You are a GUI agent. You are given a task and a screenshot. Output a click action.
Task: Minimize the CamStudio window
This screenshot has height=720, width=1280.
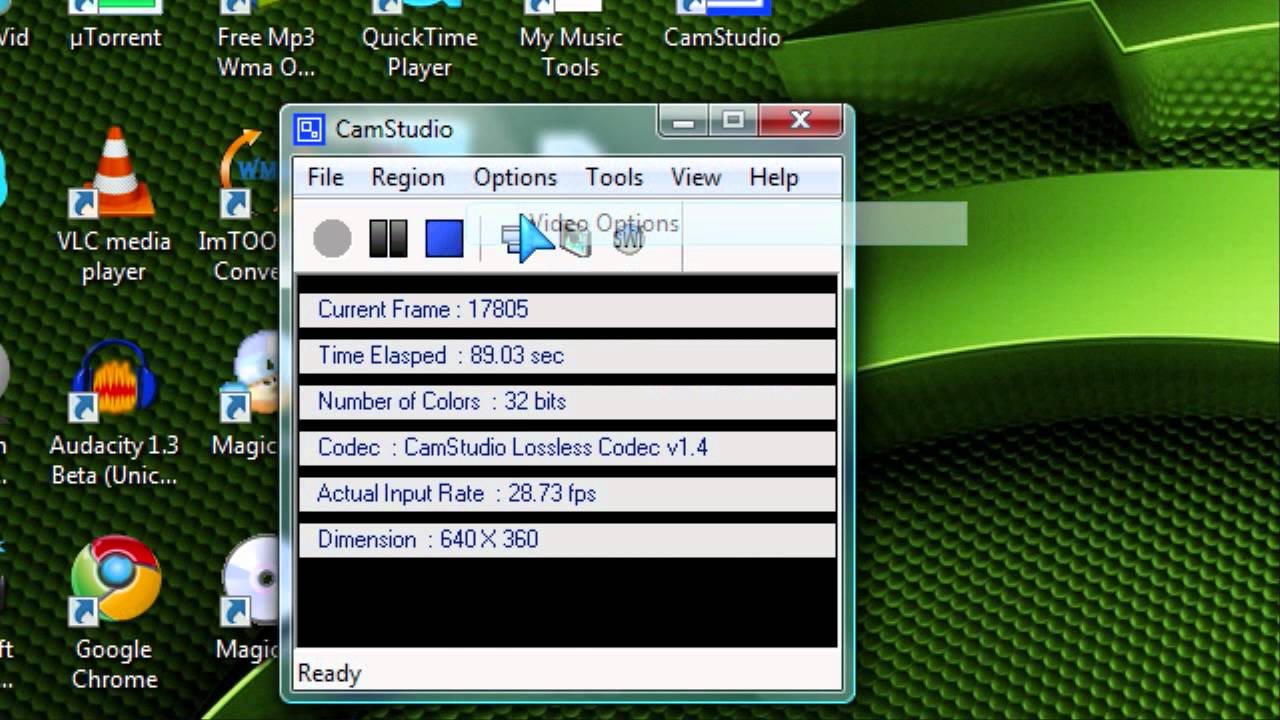coord(684,122)
